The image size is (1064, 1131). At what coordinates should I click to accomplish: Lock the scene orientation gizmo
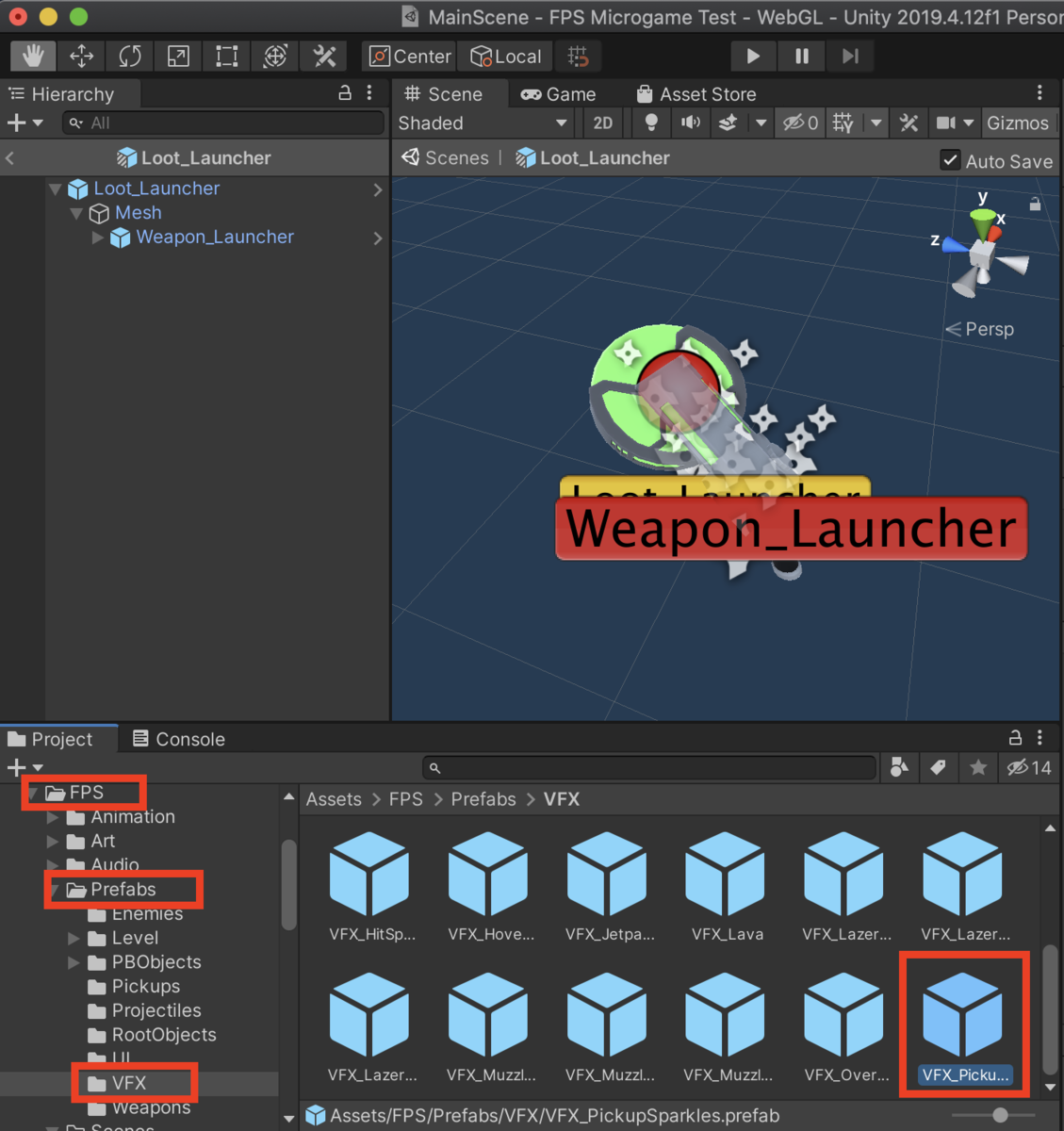[x=1035, y=204]
